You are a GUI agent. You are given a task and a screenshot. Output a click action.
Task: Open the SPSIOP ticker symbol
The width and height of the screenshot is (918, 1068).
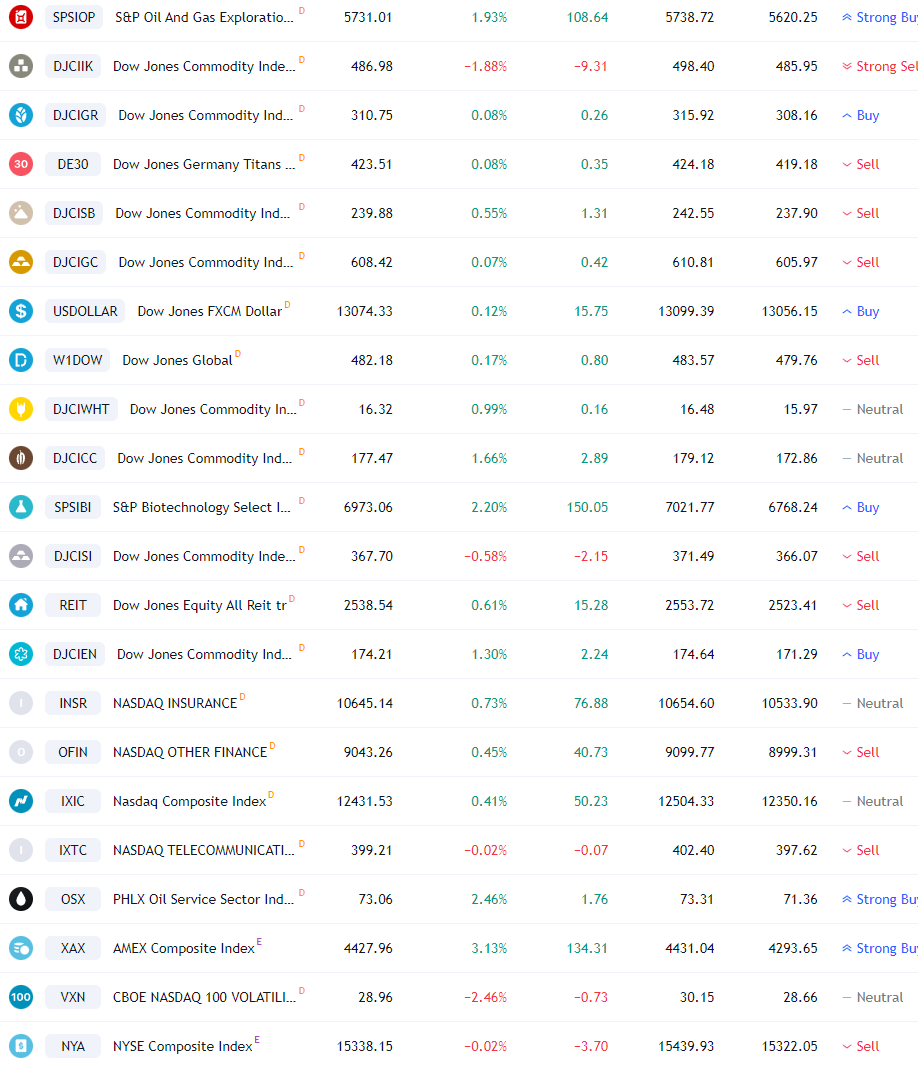74,17
